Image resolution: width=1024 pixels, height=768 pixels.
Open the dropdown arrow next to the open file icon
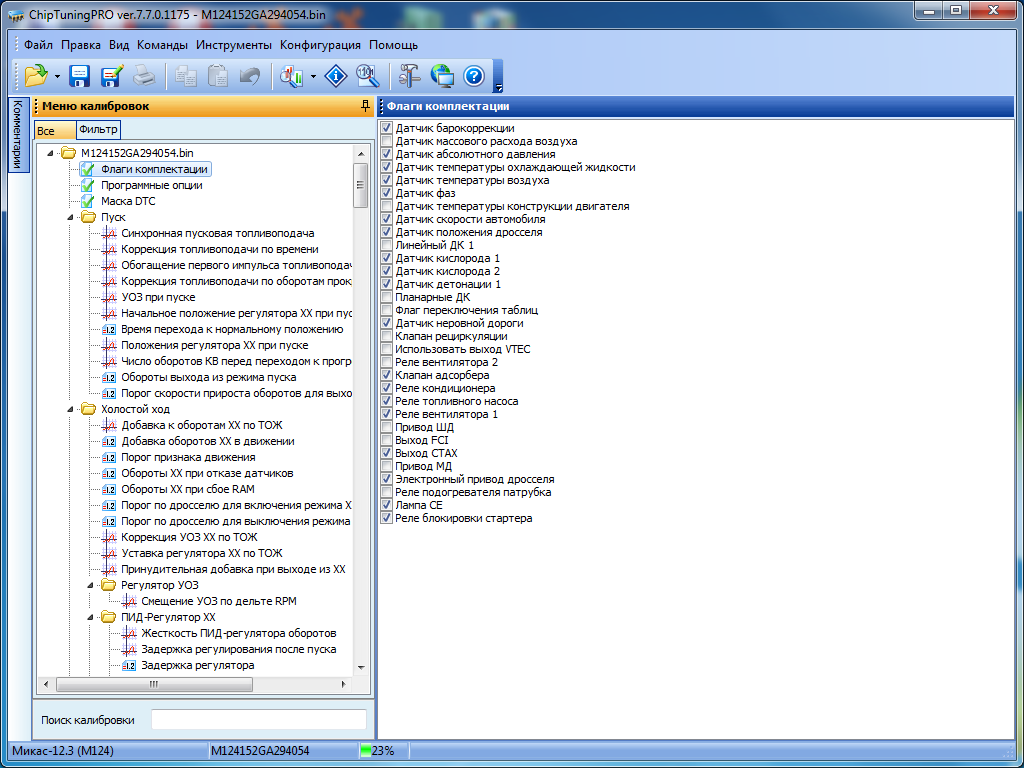[x=57, y=76]
